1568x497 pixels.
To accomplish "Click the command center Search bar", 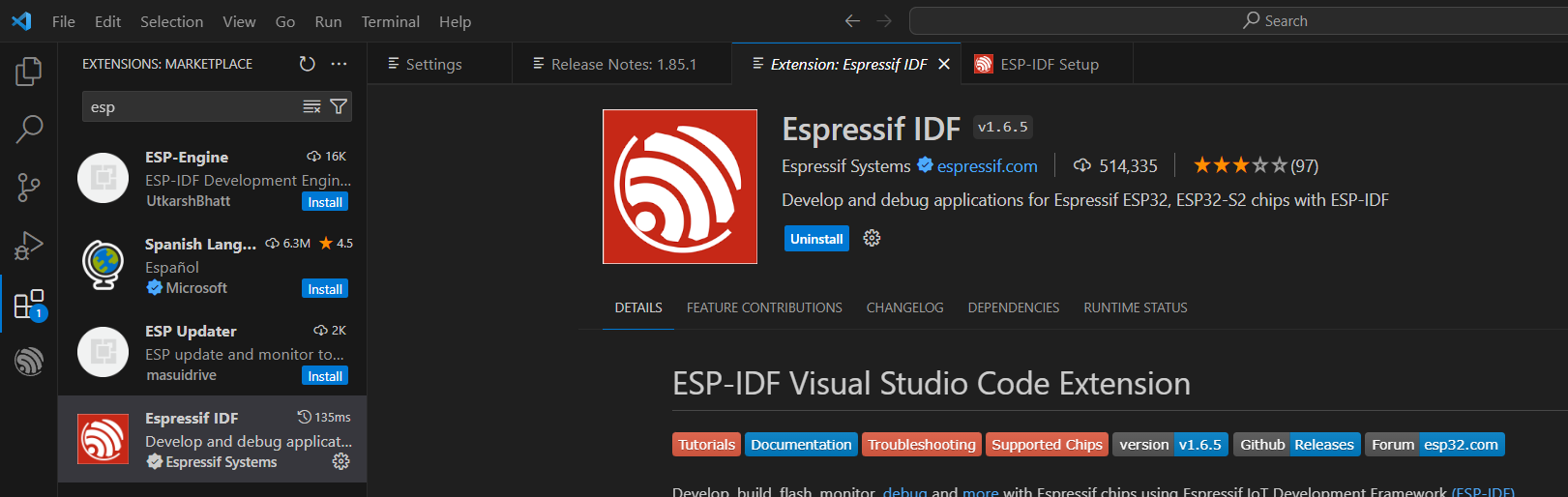I will pyautogui.click(x=1238, y=20).
